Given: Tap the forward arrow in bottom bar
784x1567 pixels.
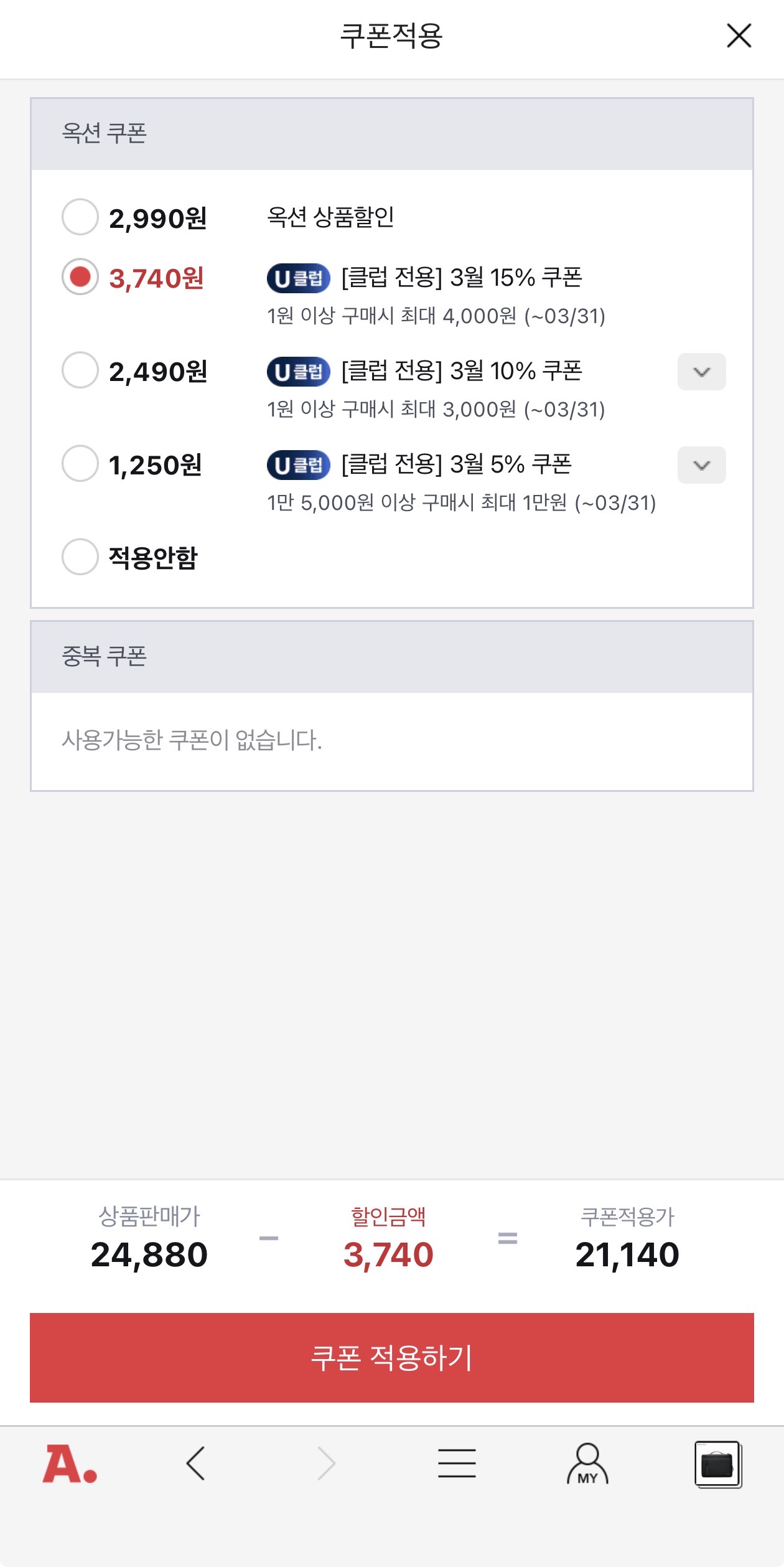Looking at the screenshot, I should [x=326, y=1463].
